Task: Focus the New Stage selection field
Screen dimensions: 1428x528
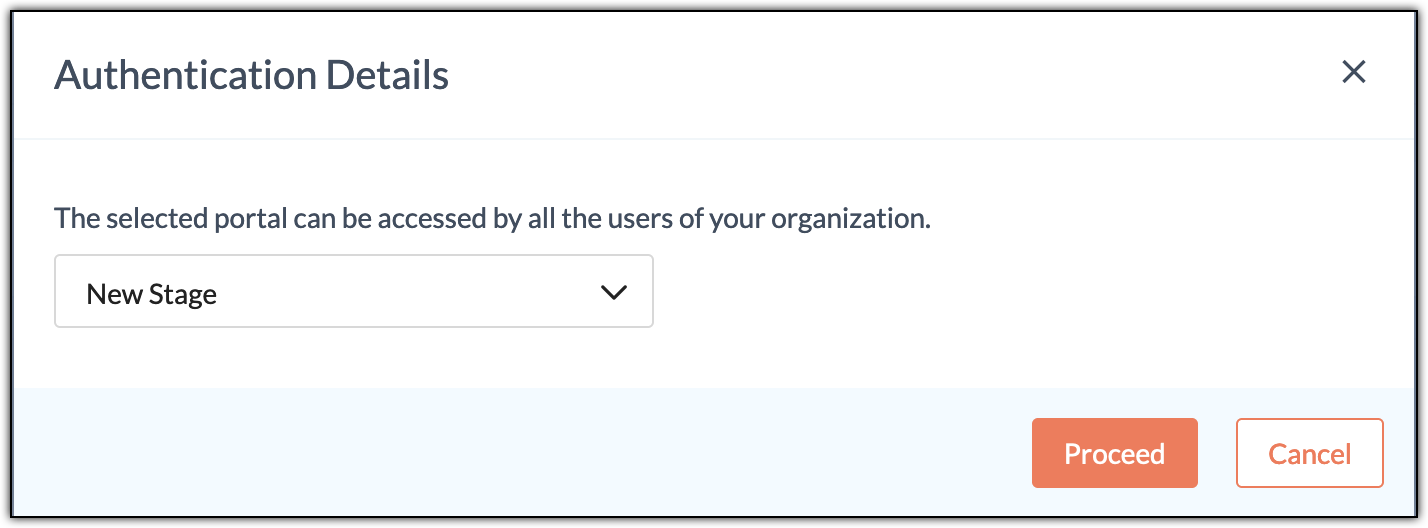Action: 354,291
